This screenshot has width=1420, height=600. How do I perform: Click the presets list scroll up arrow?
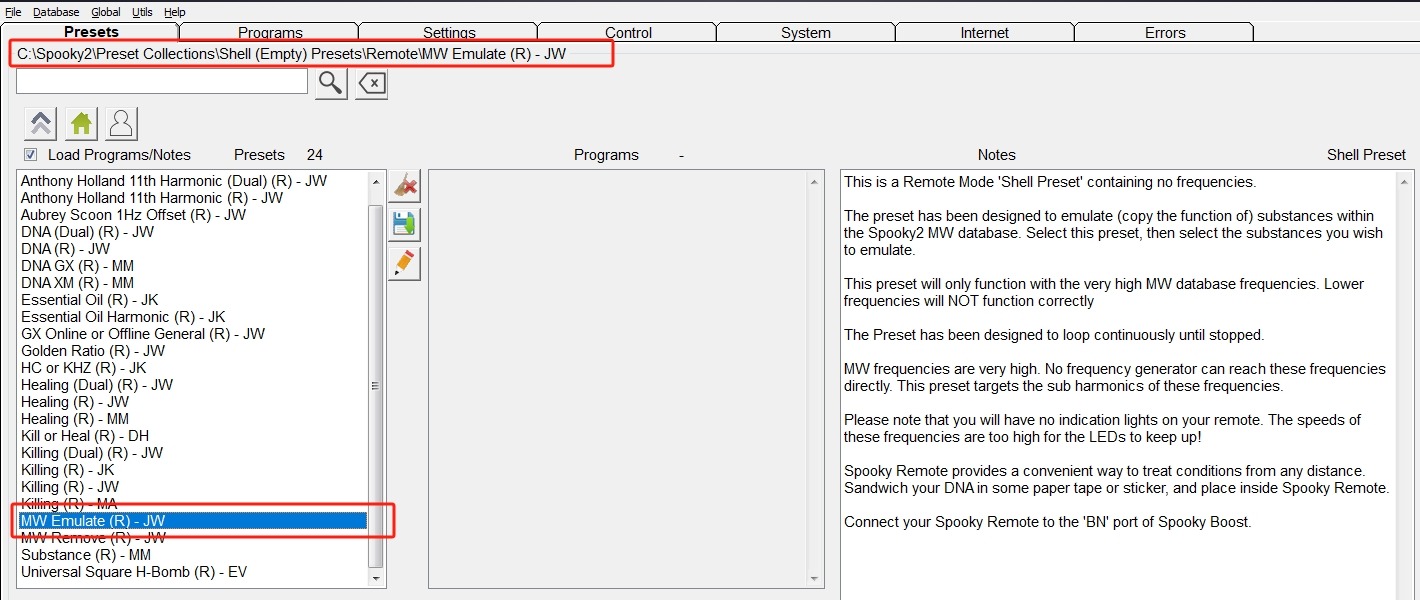[377, 182]
